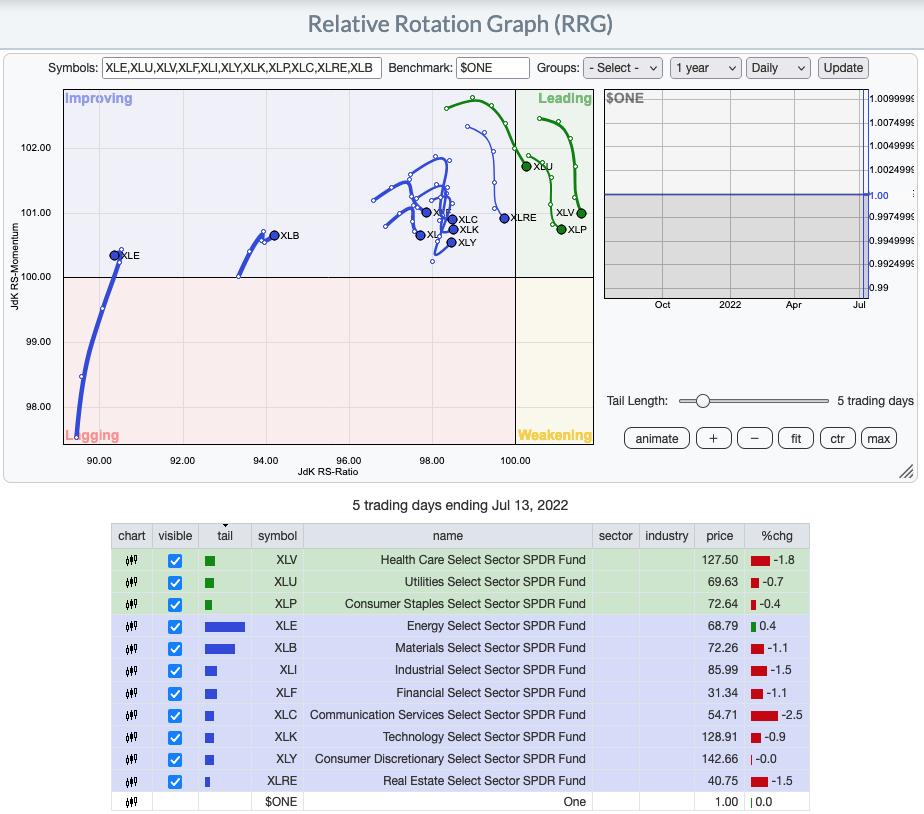Sort table by price column header
Screen dimensions: 924x814
tap(720, 536)
